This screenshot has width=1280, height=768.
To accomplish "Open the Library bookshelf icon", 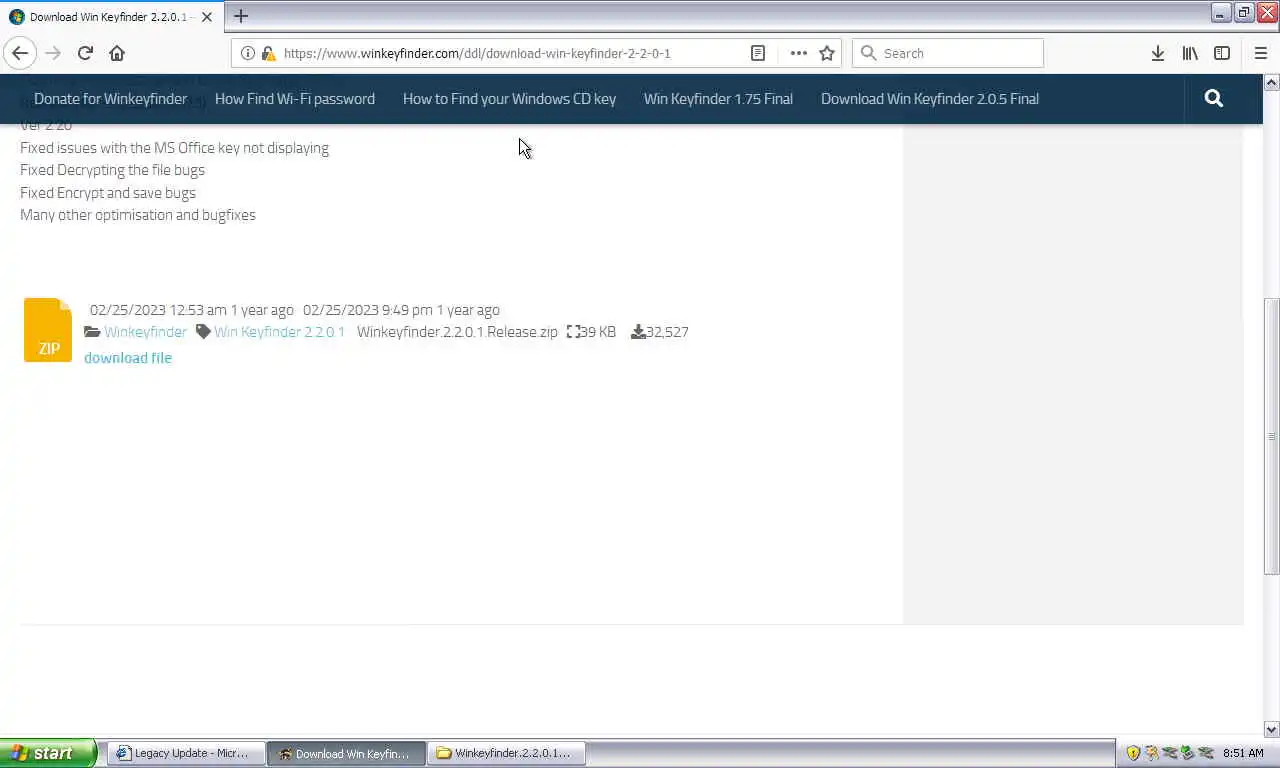I will (x=1190, y=53).
